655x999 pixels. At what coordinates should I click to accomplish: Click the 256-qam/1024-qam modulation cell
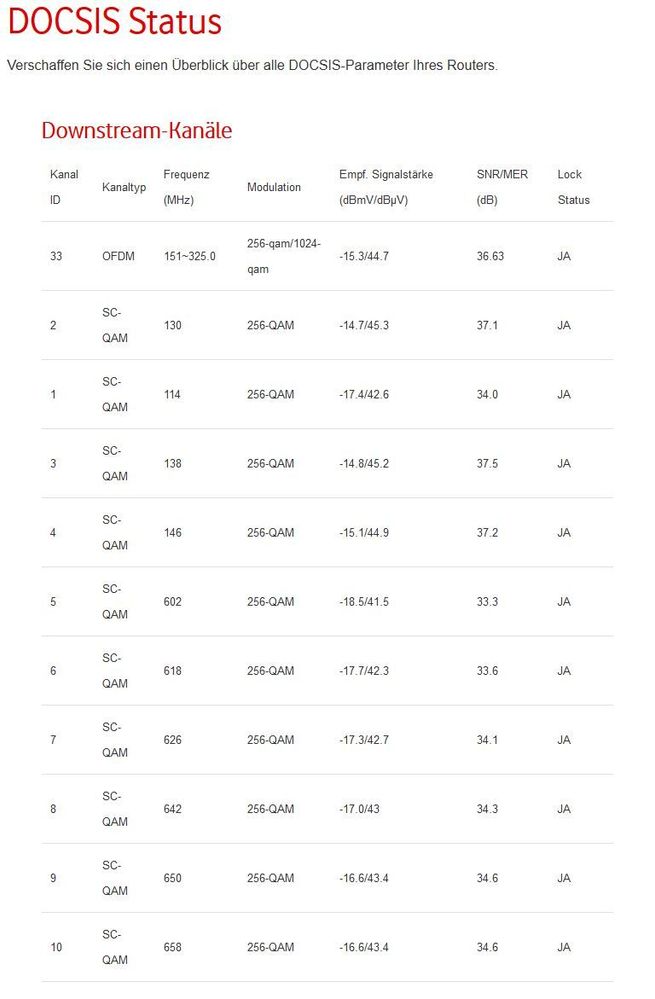coord(284,256)
